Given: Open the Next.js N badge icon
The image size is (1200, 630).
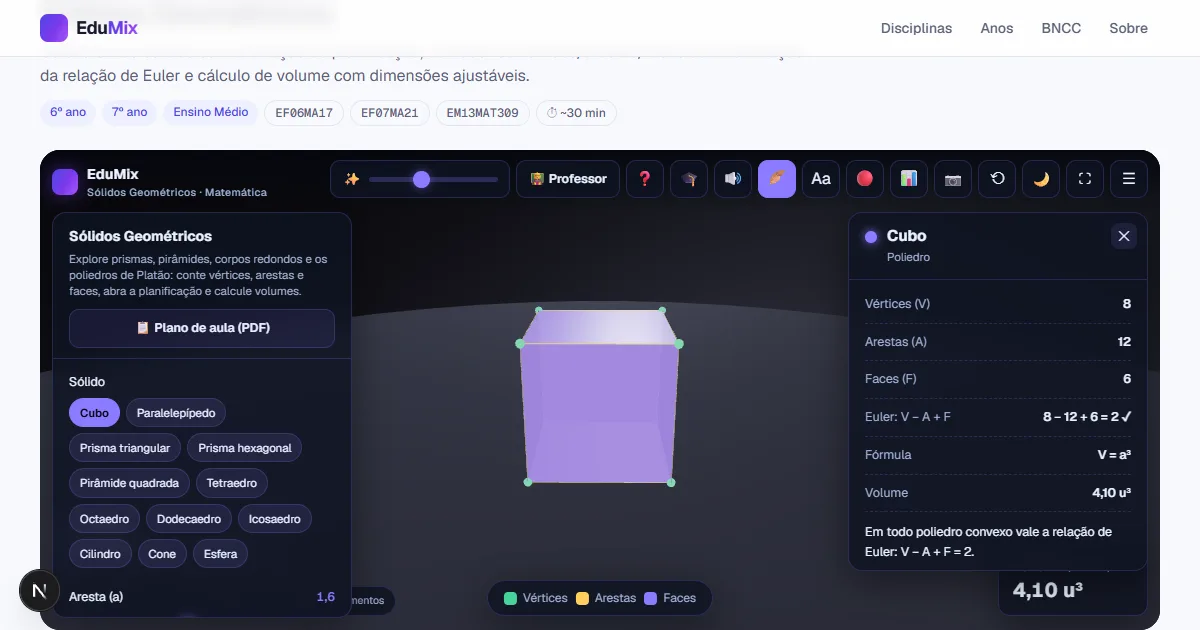Looking at the screenshot, I should pyautogui.click(x=40, y=591).
